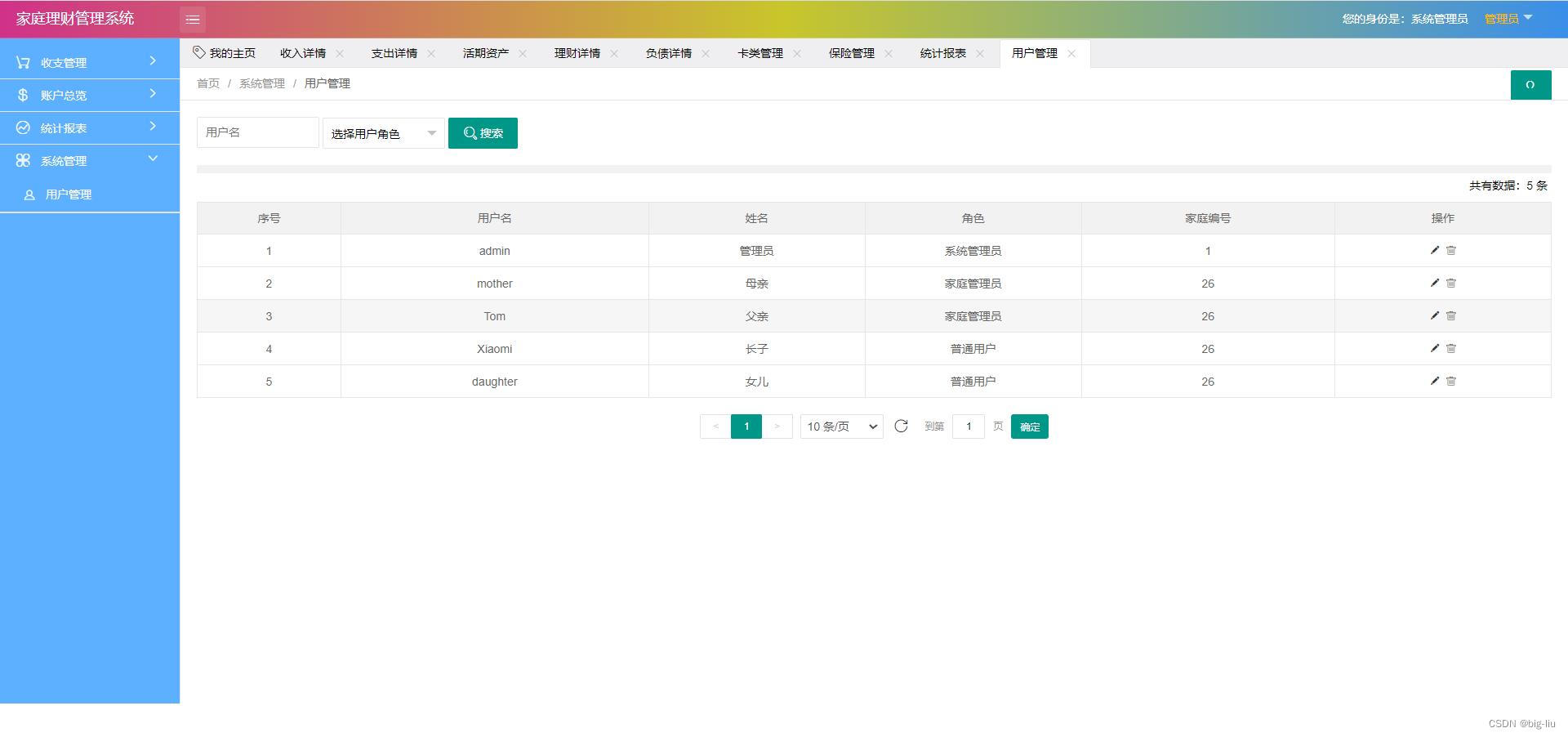
Task: Click the Xiaomi username cell
Action: 495,349
